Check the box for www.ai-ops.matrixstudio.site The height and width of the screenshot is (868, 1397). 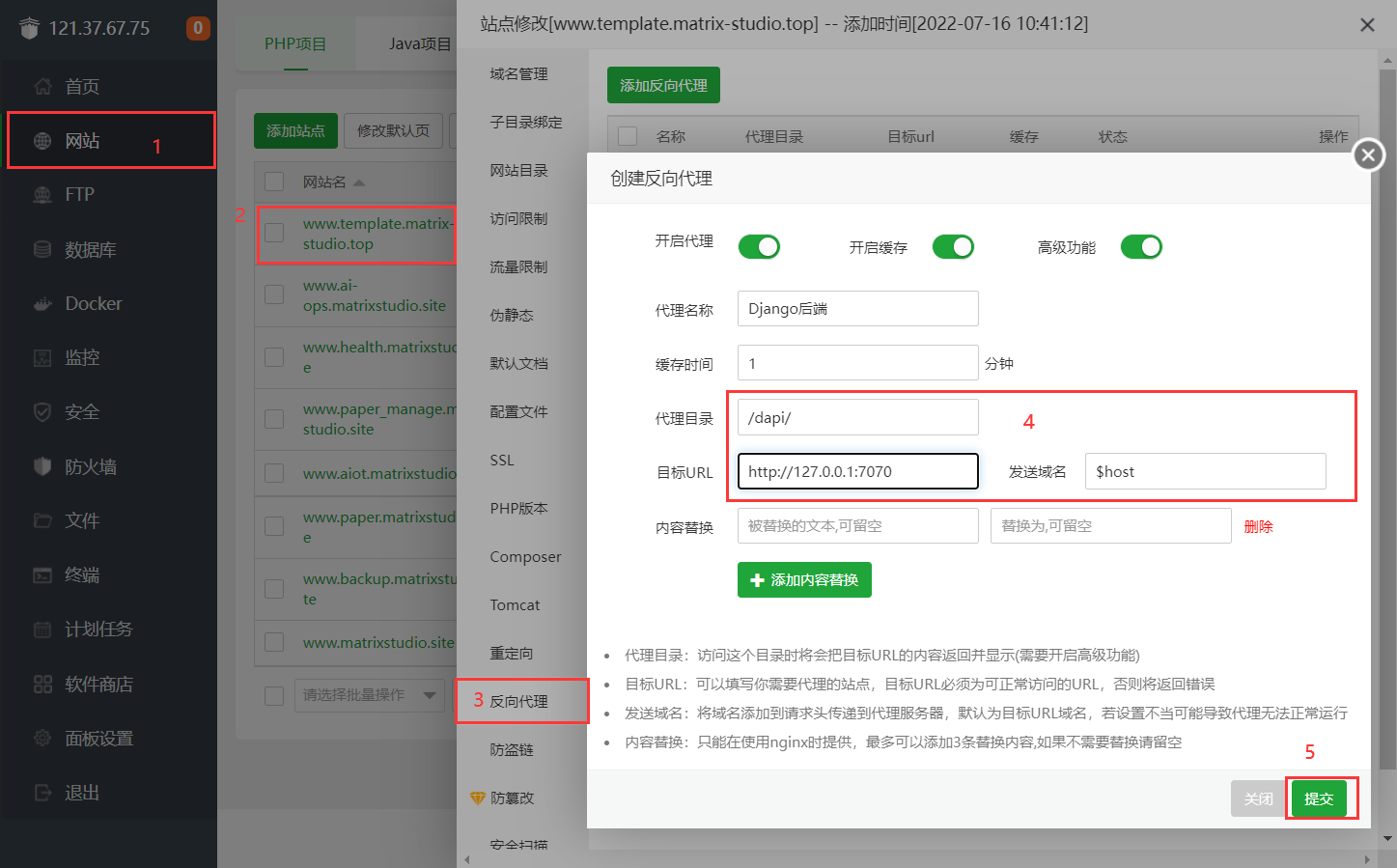click(x=274, y=294)
